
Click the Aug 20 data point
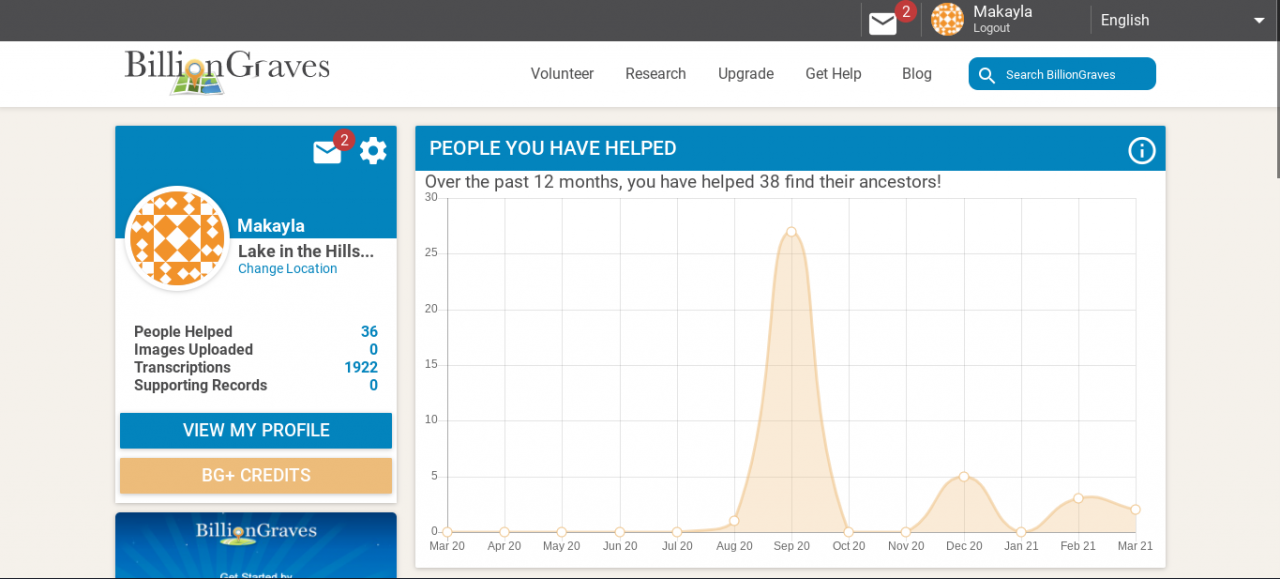tap(734, 520)
